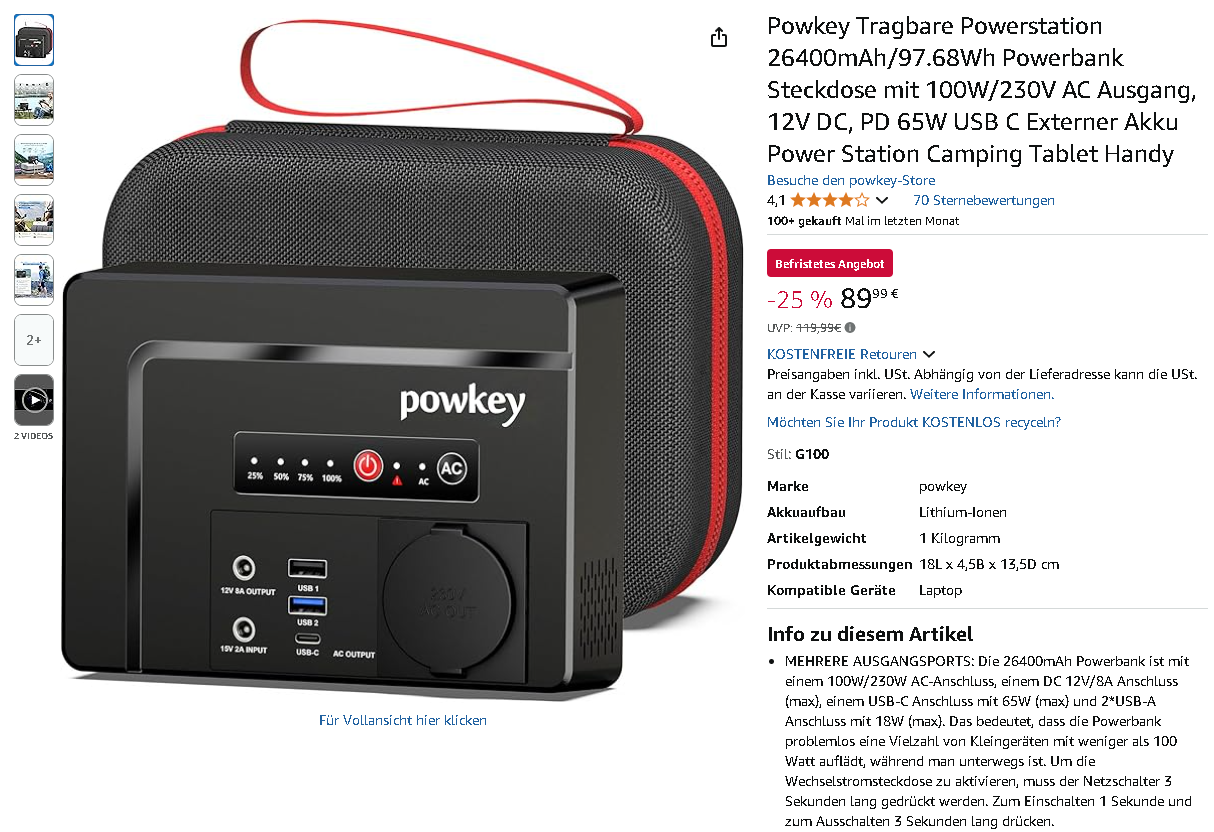Viewport: 1214px width, 832px height.
Task: Play the product video thumbnail
Action: 34,400
